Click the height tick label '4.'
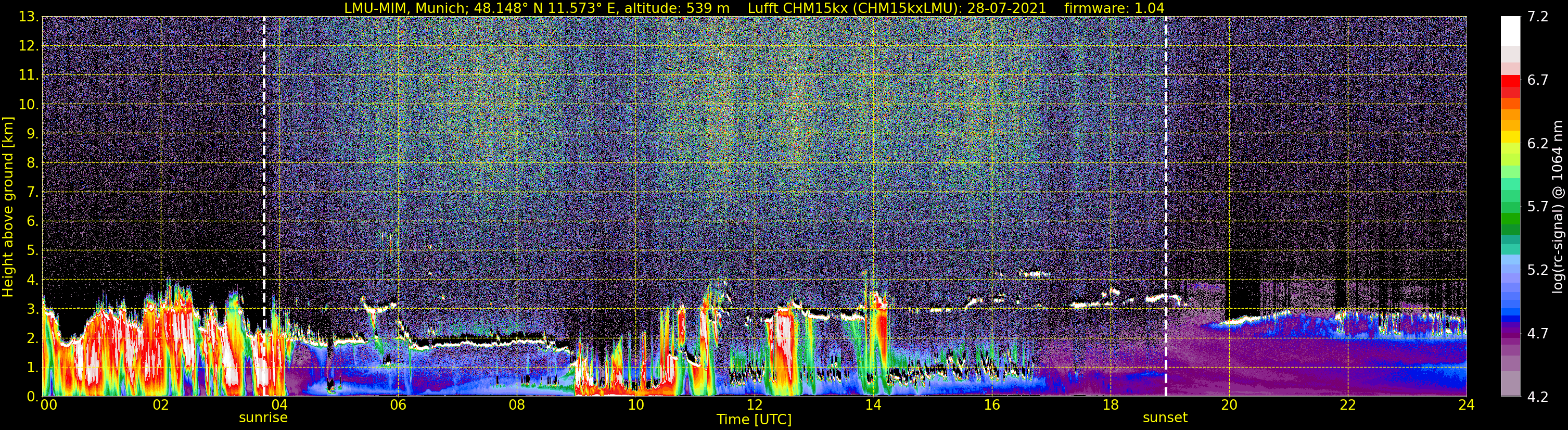This screenshot has width=1568, height=430. pyautogui.click(x=32, y=280)
